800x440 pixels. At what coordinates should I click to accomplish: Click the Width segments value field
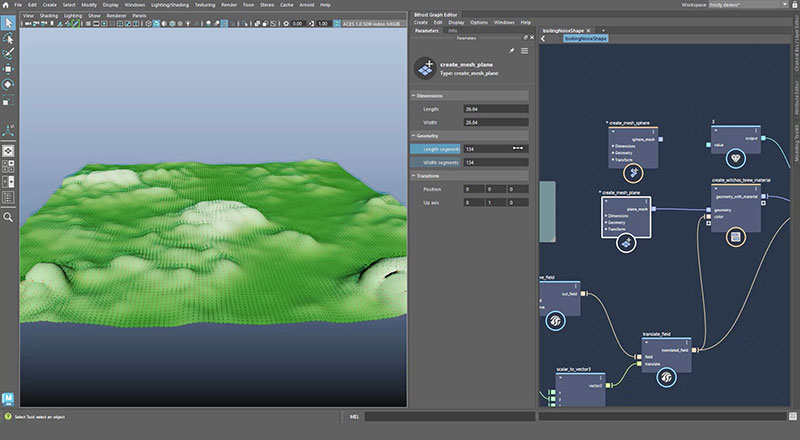(x=495, y=162)
